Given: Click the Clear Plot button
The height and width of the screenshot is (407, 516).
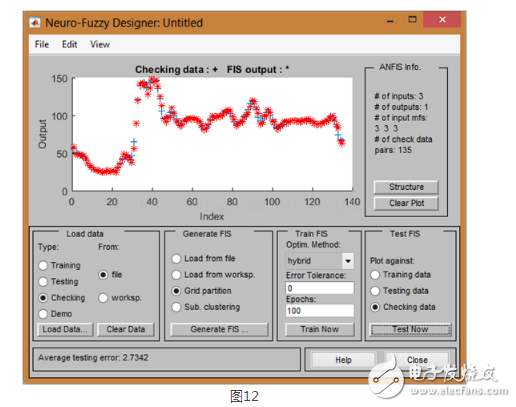Looking at the screenshot, I should (x=406, y=203).
